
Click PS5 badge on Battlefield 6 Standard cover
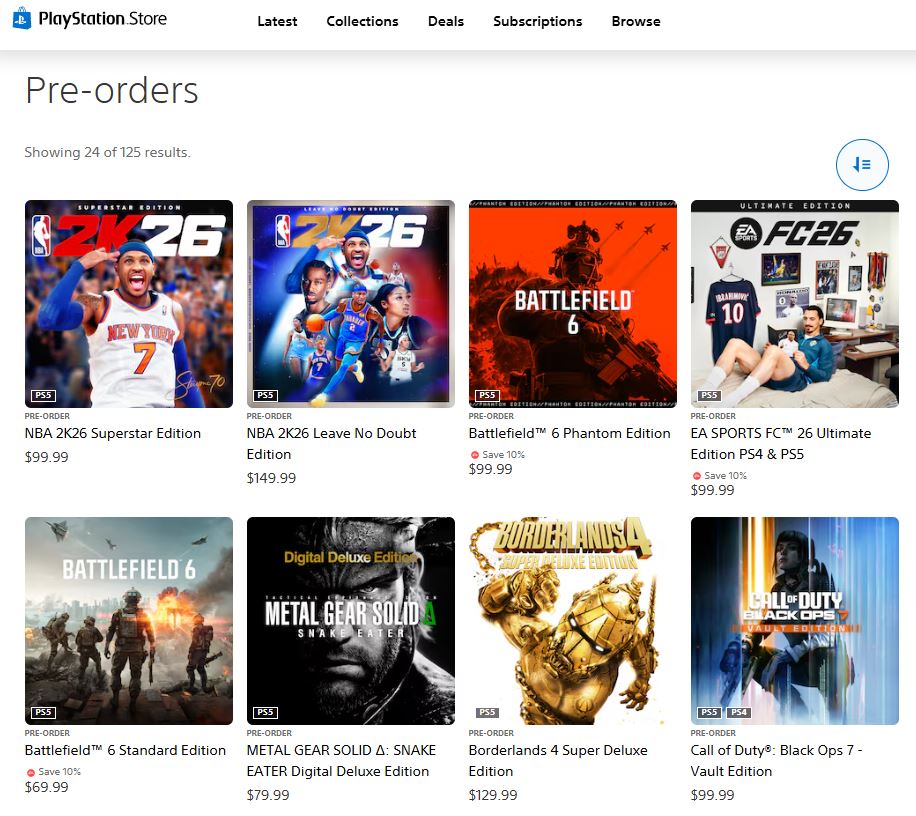pos(43,713)
